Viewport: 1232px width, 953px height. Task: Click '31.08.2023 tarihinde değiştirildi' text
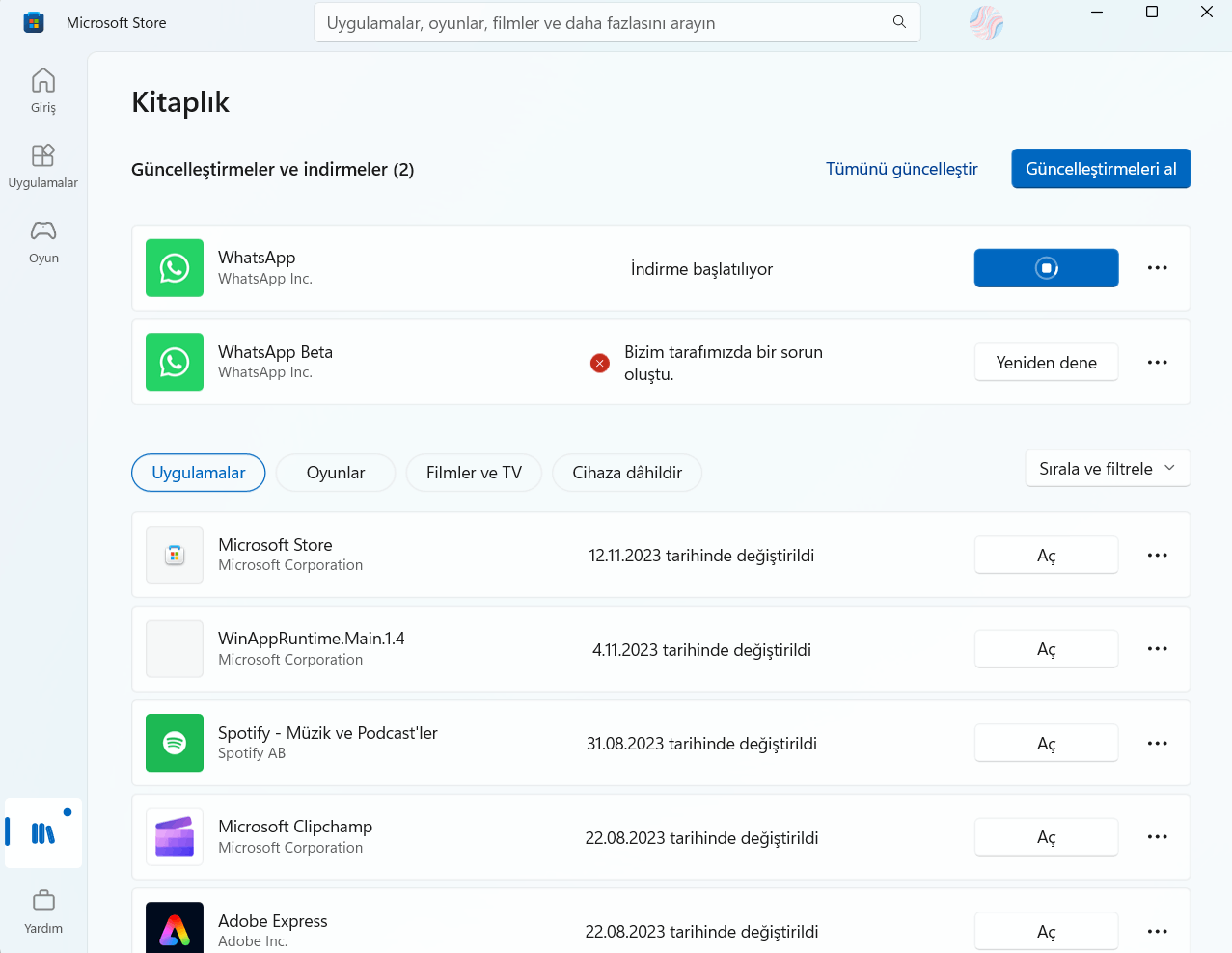pos(701,744)
